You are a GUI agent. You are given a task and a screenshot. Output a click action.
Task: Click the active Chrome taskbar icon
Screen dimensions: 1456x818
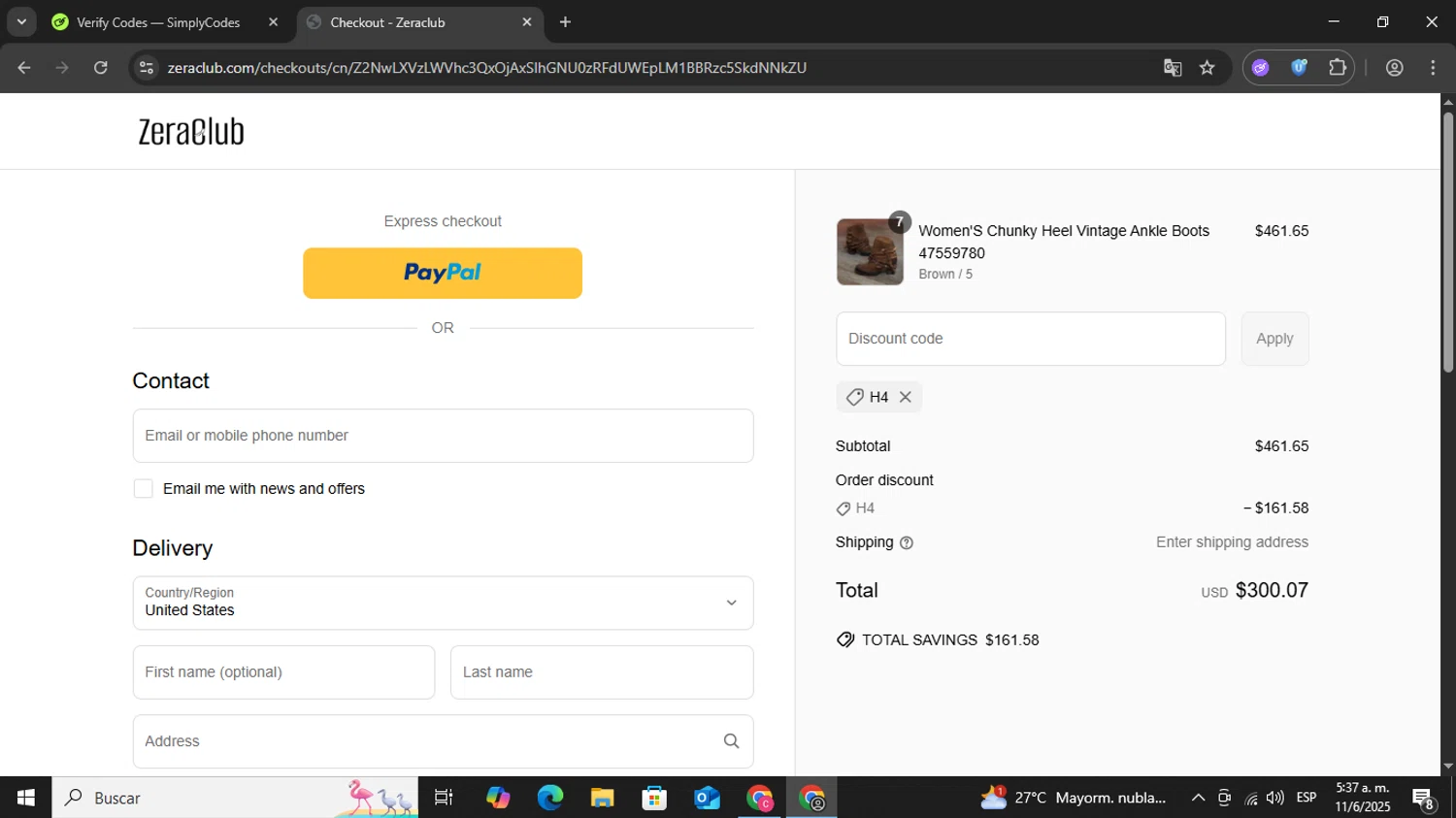point(812,798)
